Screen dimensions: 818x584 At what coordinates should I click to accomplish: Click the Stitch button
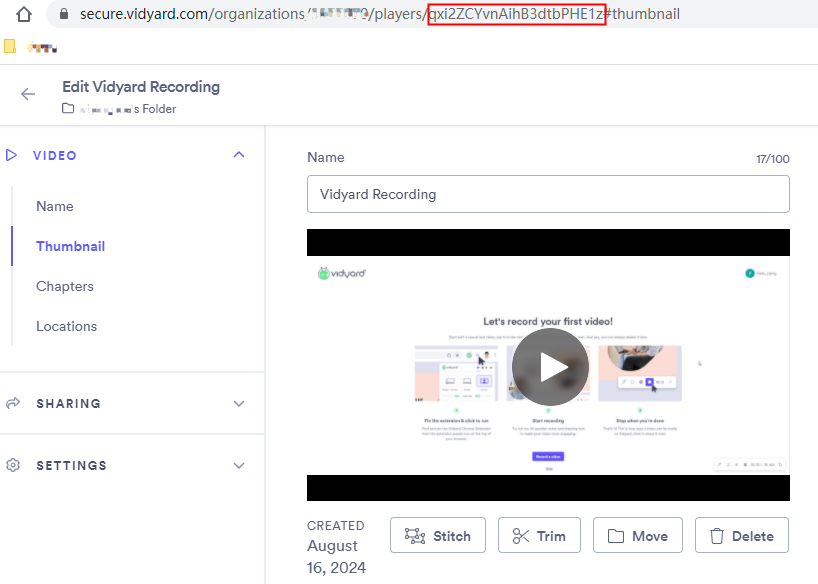[437, 536]
